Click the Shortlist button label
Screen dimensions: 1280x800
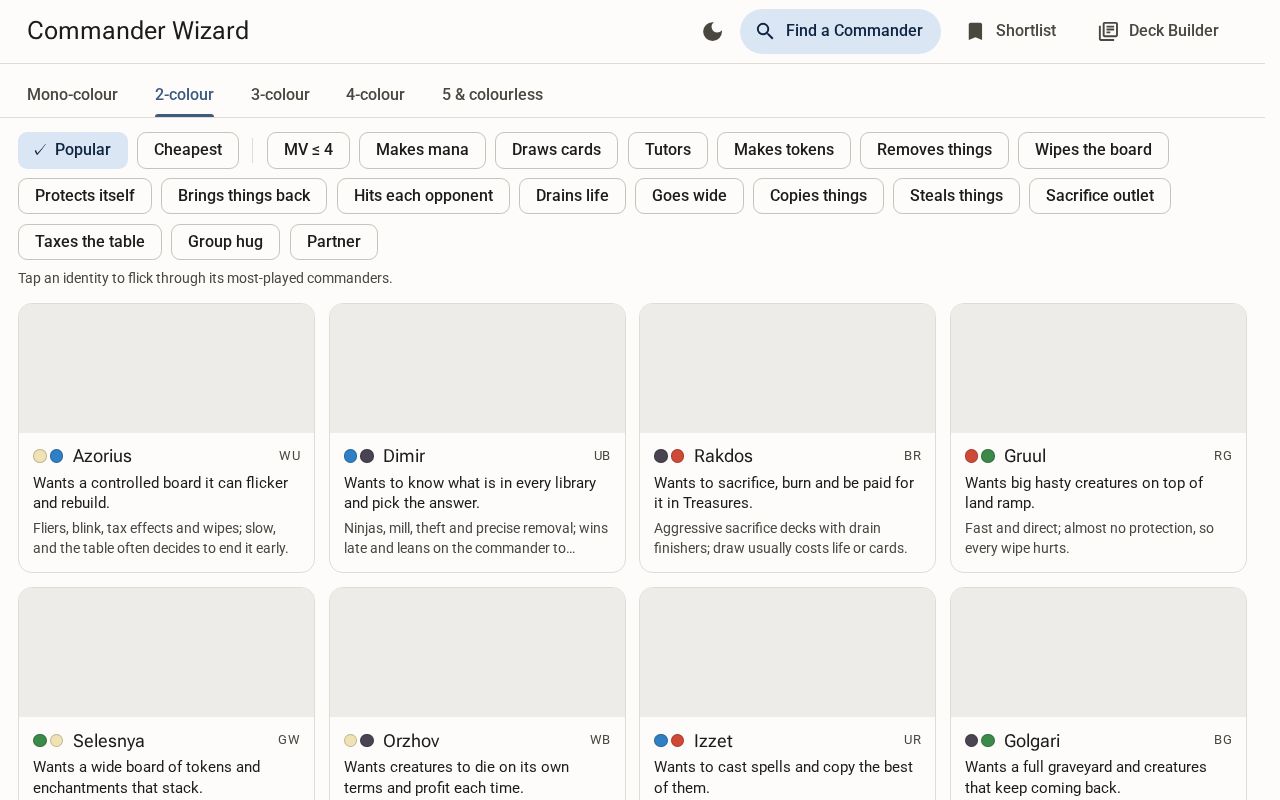pos(1026,31)
